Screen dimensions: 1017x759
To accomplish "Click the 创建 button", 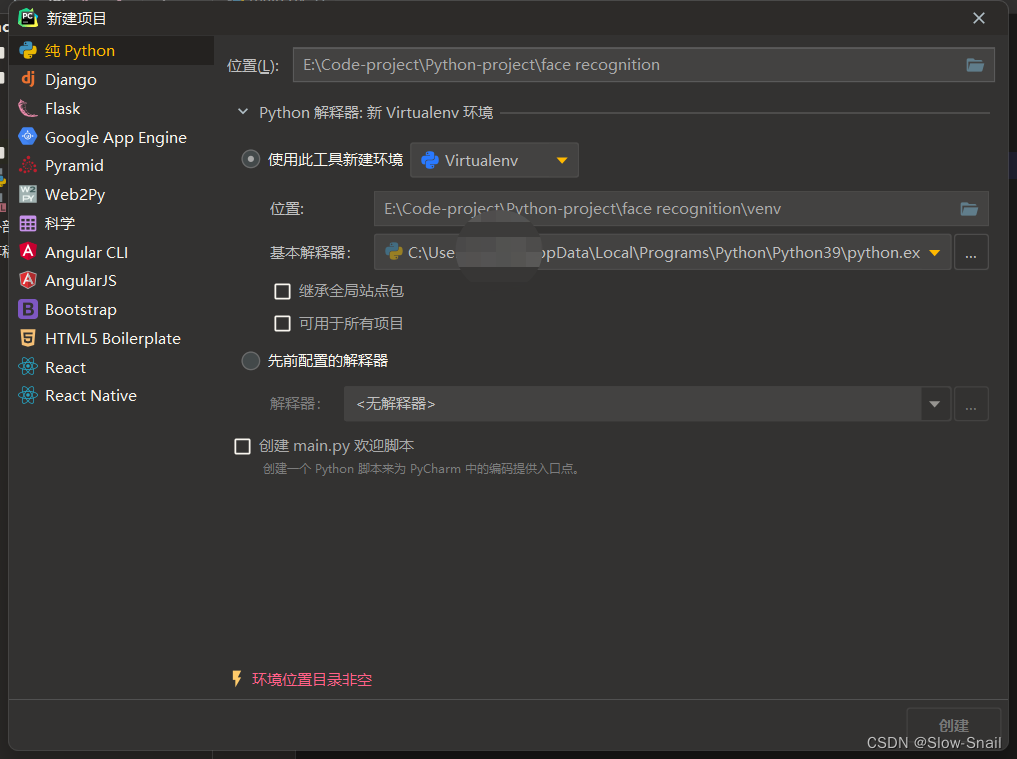I will point(953,725).
